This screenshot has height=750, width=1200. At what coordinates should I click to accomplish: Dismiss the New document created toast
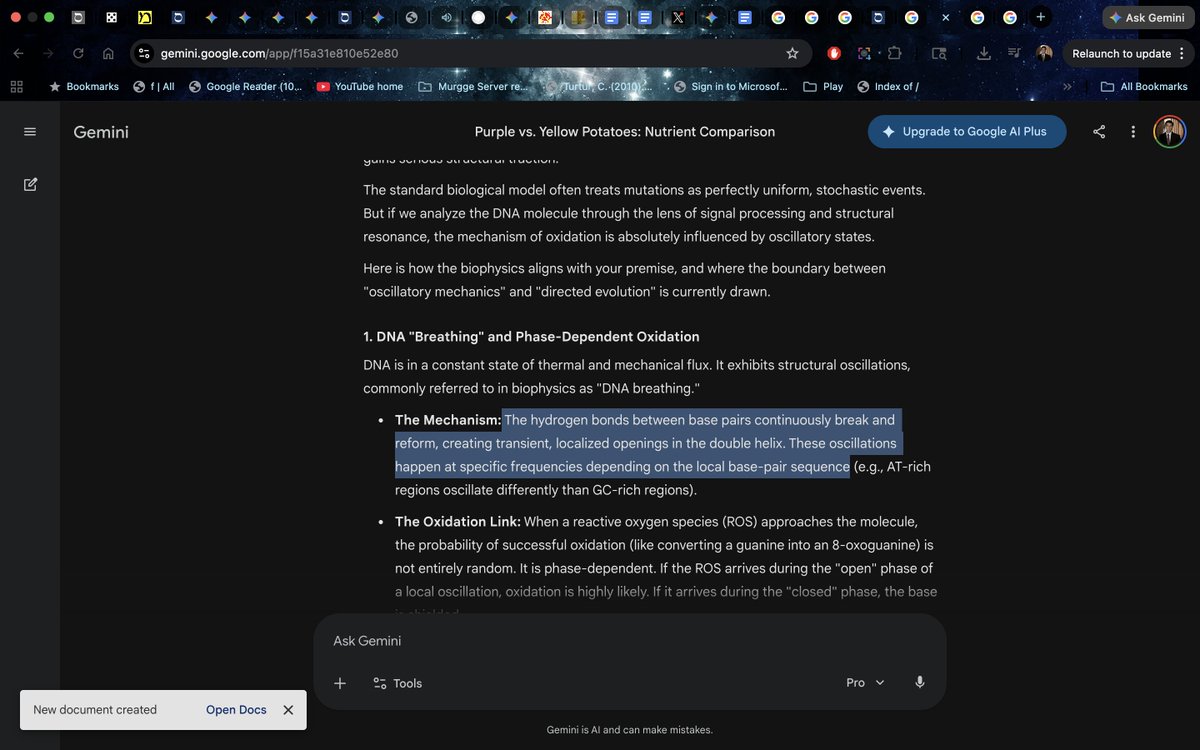point(288,710)
